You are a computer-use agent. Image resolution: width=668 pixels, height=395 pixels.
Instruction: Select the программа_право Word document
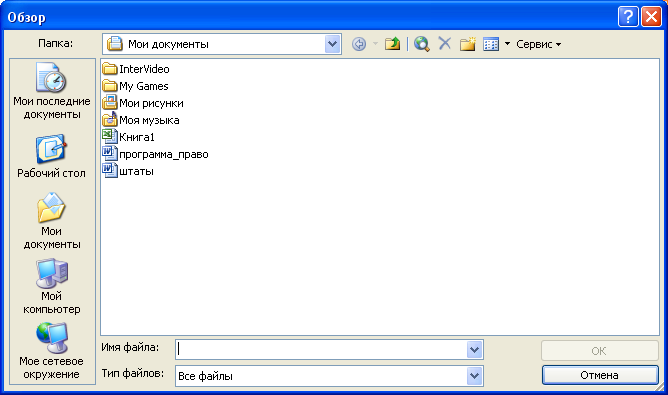155,154
